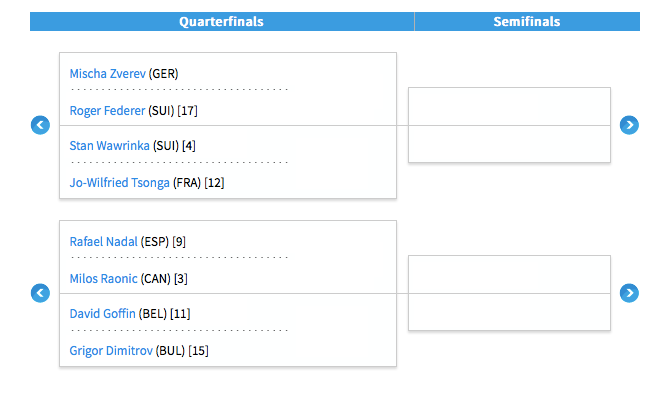The image size is (660, 405).
Task: Open Rafael Nadal player profile
Action: (104, 242)
